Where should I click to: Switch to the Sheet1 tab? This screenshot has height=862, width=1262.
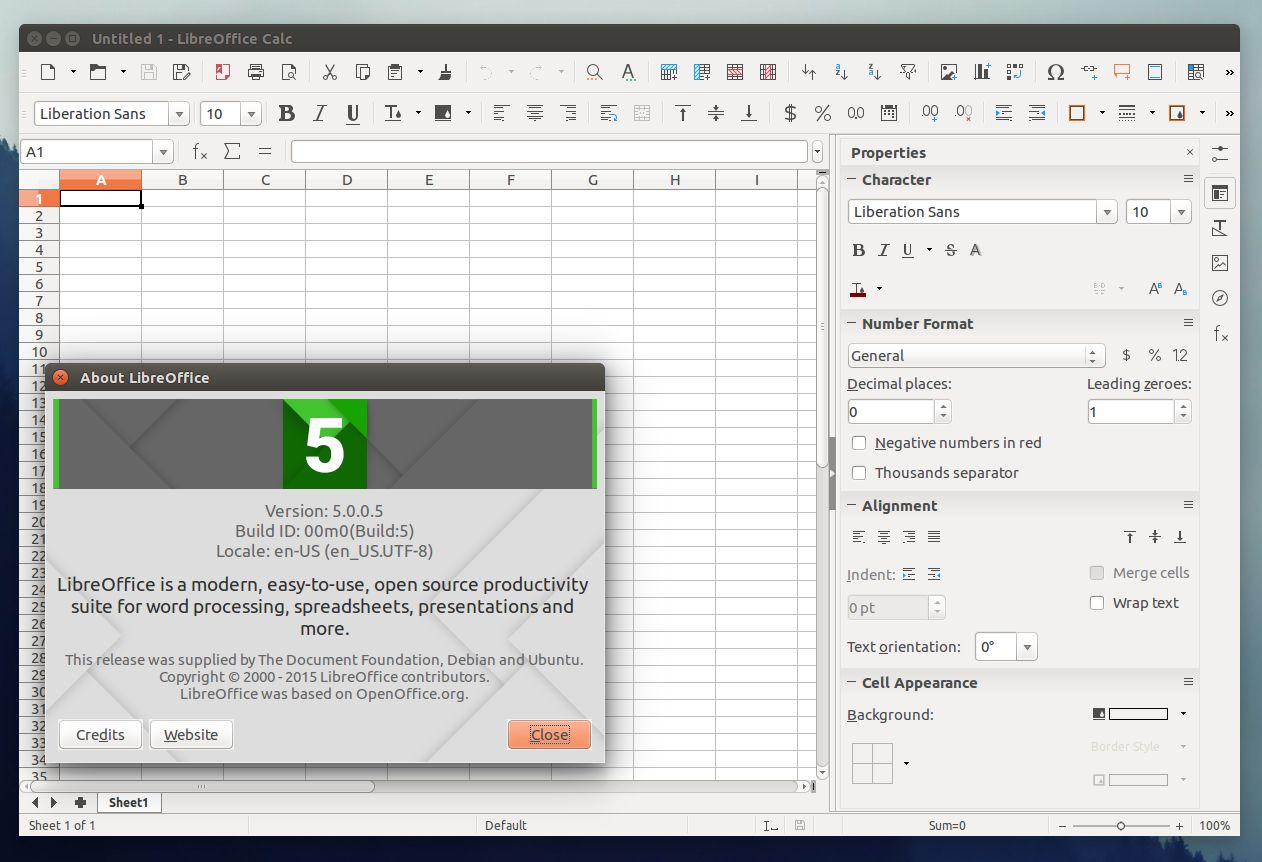pos(128,801)
